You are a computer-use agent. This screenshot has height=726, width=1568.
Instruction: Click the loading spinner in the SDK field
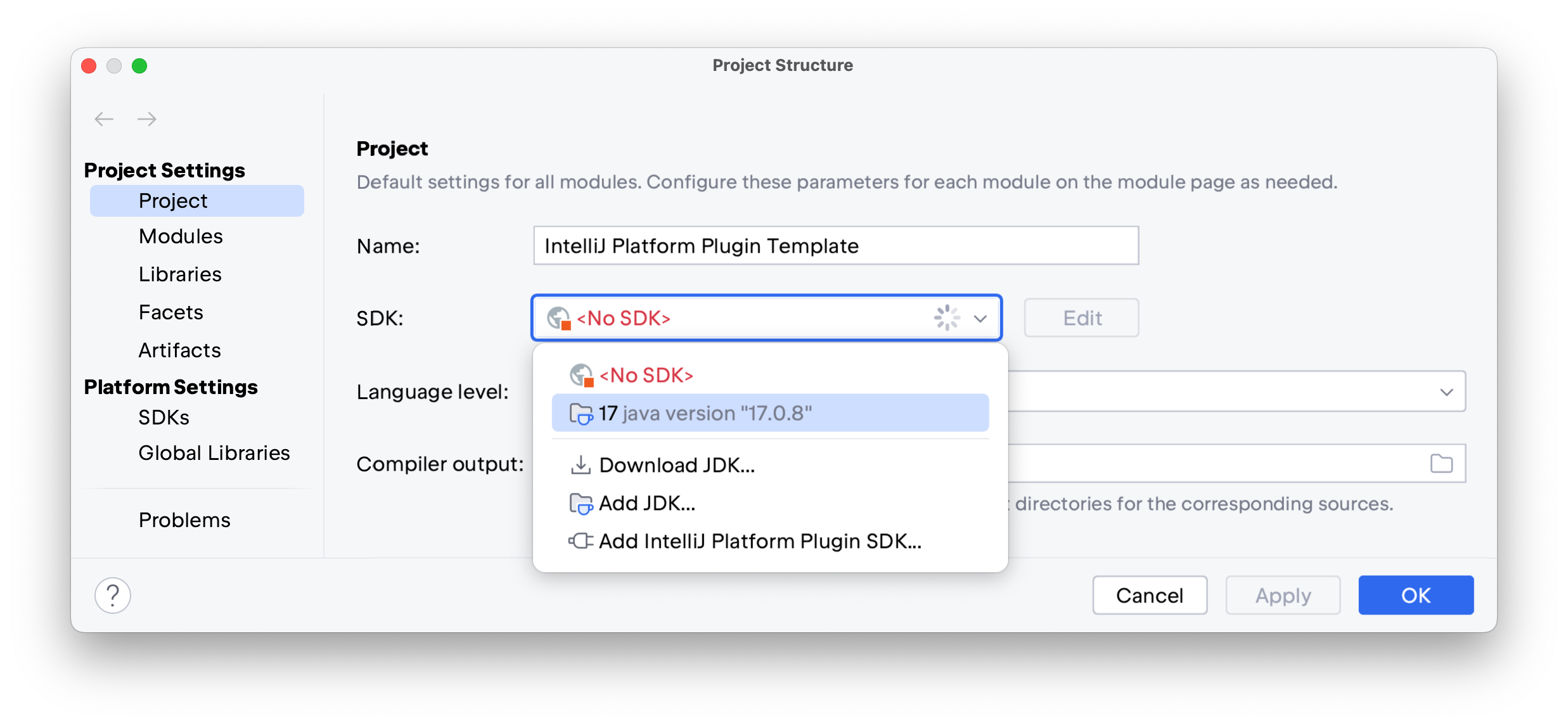pyautogui.click(x=946, y=317)
